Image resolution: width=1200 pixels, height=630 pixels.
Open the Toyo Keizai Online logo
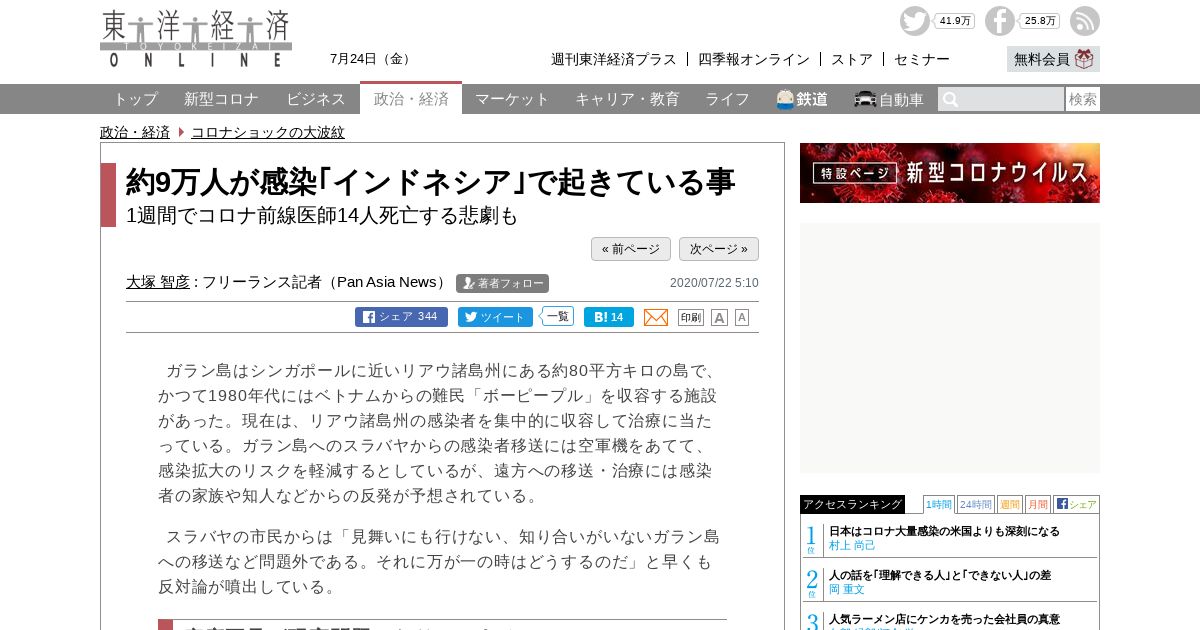click(x=196, y=38)
